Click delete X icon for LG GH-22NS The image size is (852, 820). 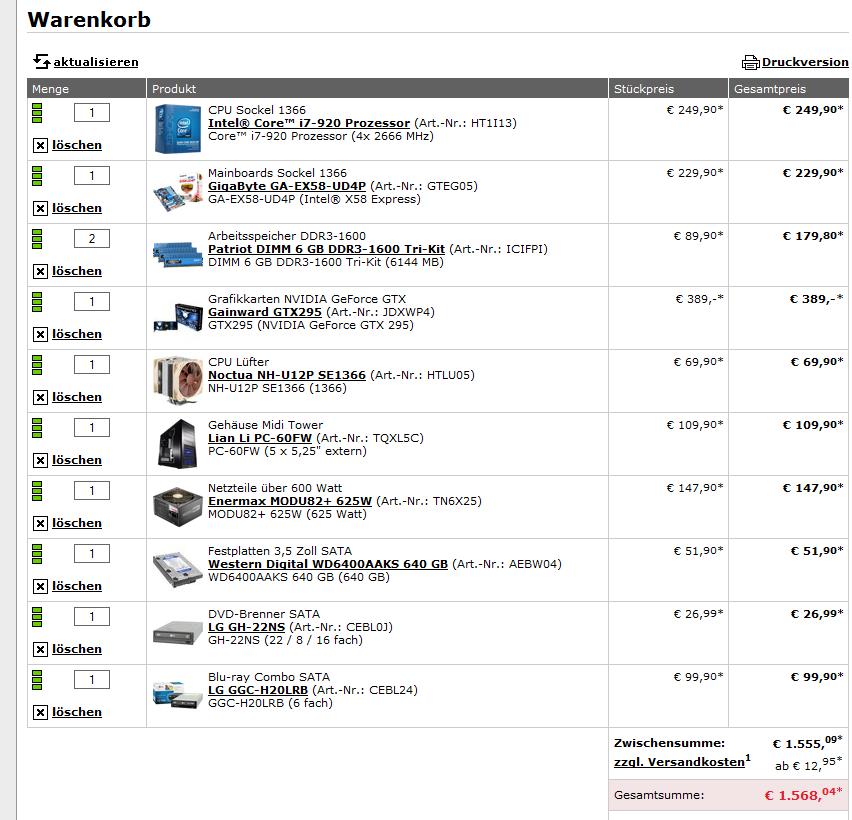[40, 649]
